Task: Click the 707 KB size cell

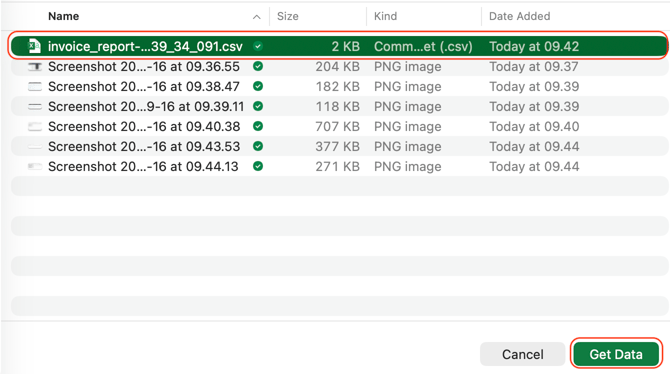Action: pos(338,127)
